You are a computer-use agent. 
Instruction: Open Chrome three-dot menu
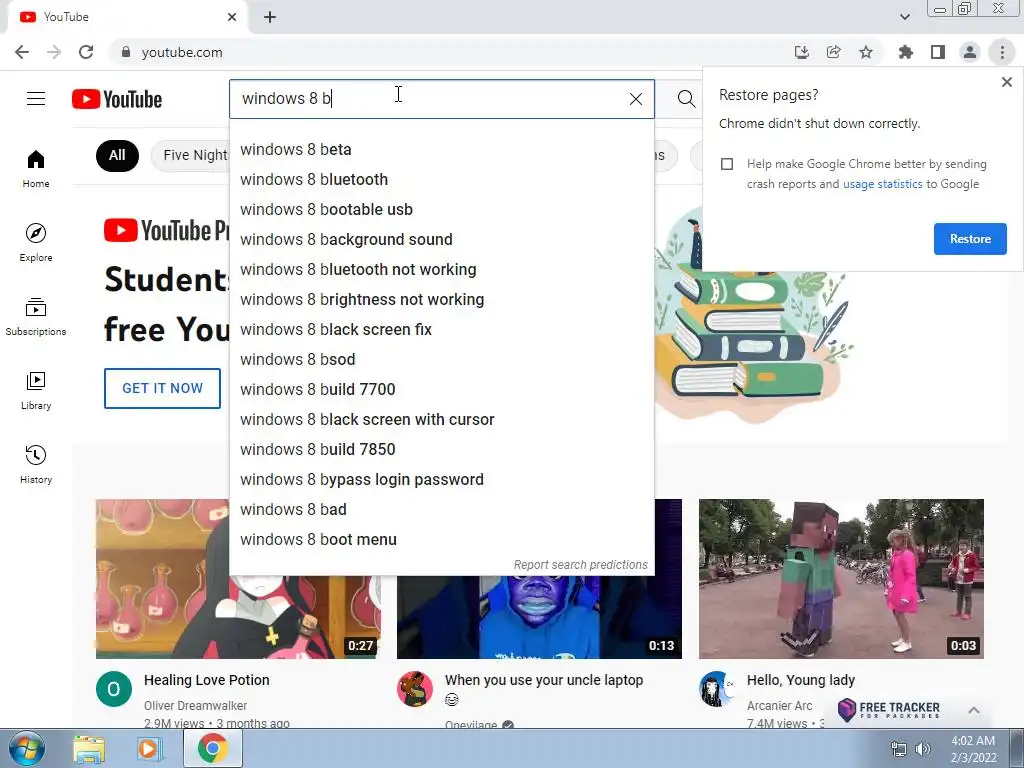click(1002, 52)
